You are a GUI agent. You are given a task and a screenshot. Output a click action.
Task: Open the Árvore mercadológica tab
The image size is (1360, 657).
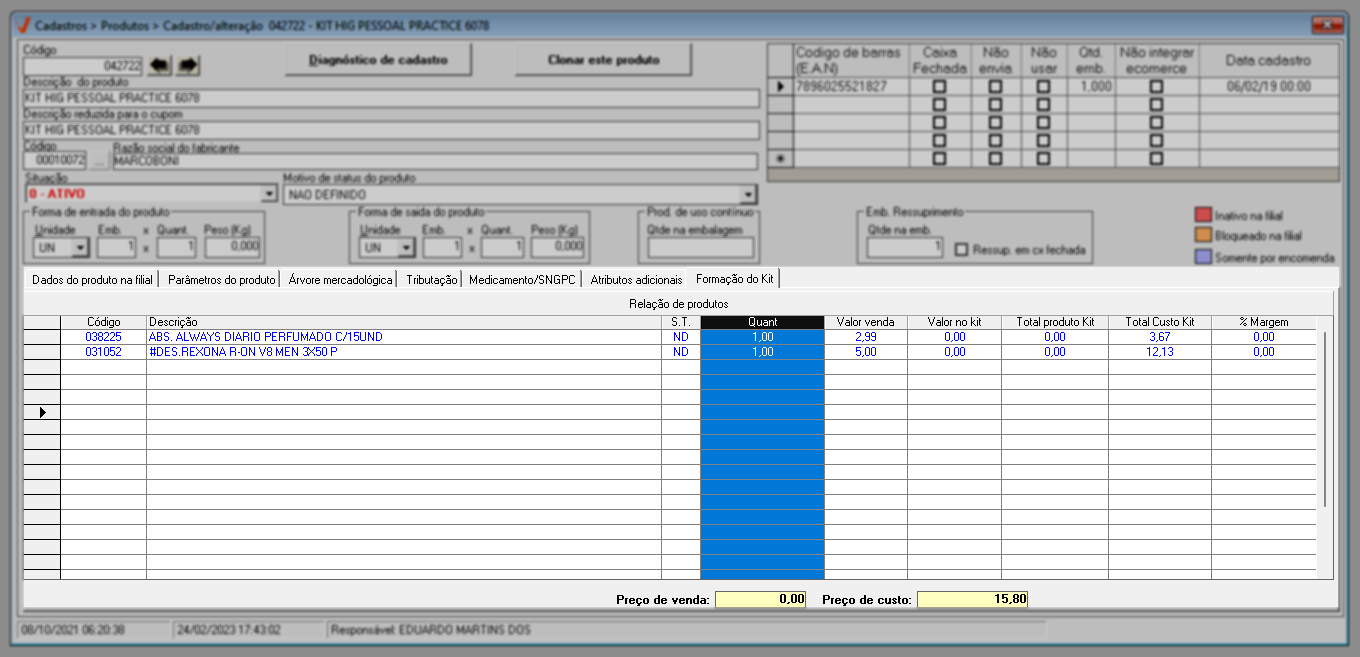pos(340,280)
